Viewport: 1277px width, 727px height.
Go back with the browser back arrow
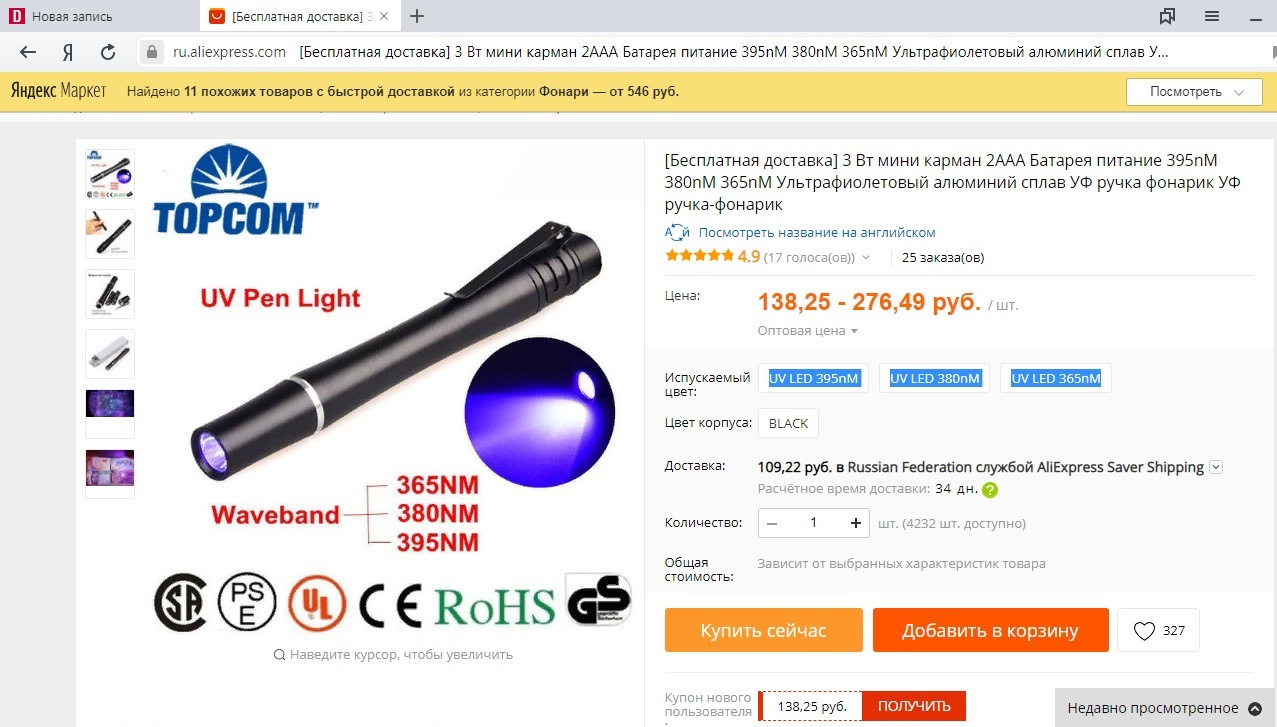tap(28, 52)
